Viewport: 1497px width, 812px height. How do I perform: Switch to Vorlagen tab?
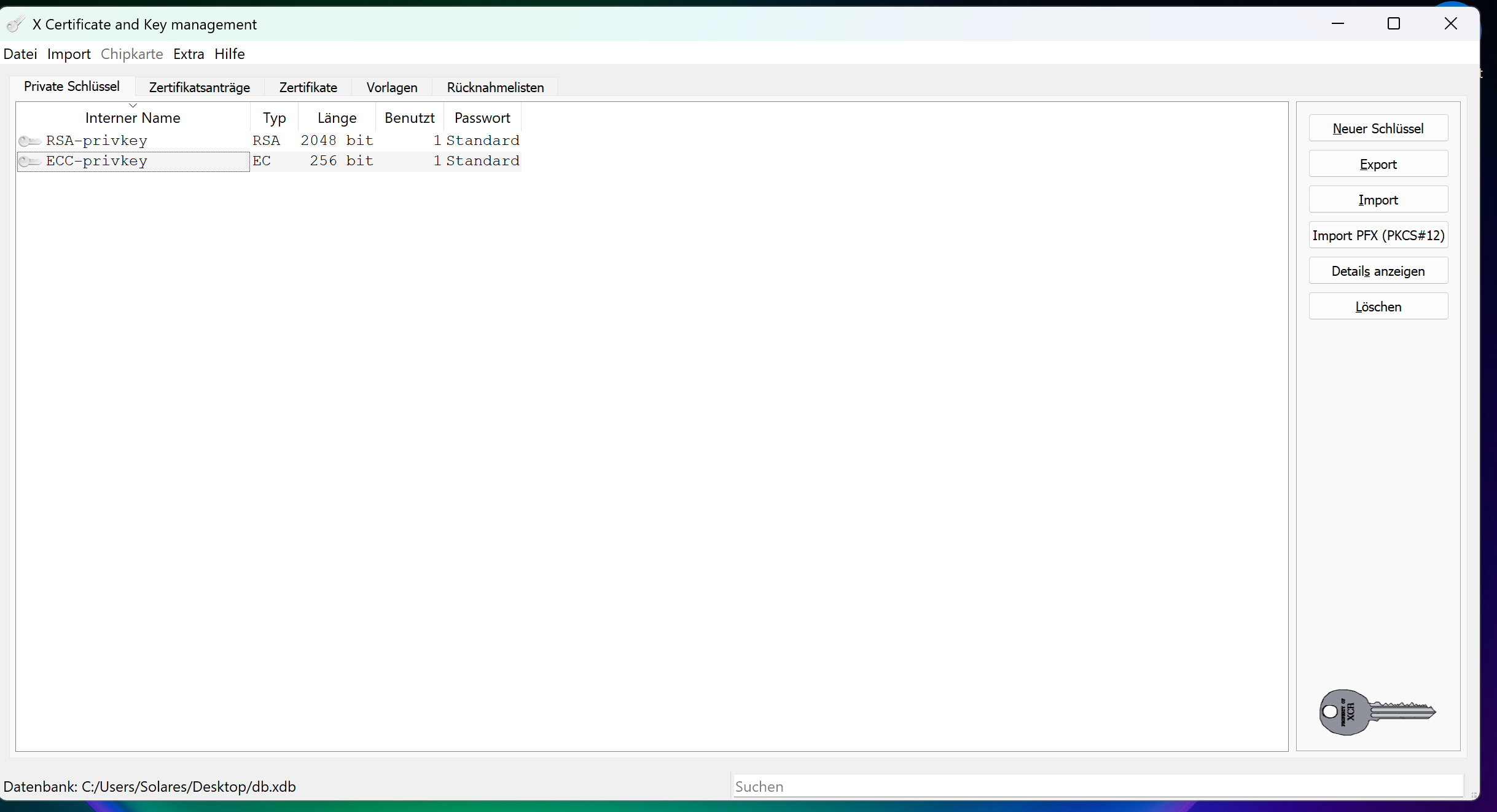click(x=392, y=87)
